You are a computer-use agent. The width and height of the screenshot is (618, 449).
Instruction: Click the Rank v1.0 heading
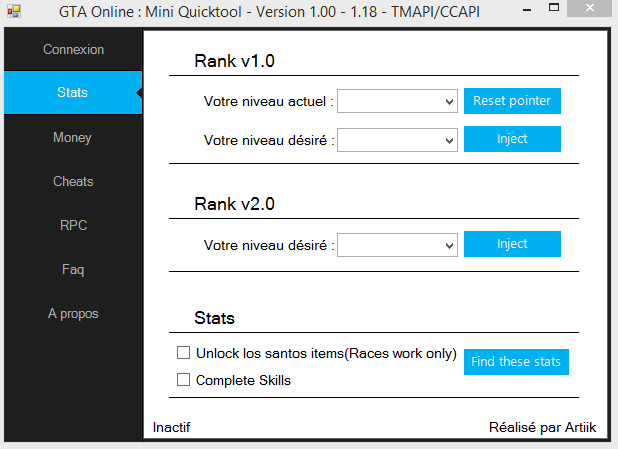pyautogui.click(x=235, y=61)
